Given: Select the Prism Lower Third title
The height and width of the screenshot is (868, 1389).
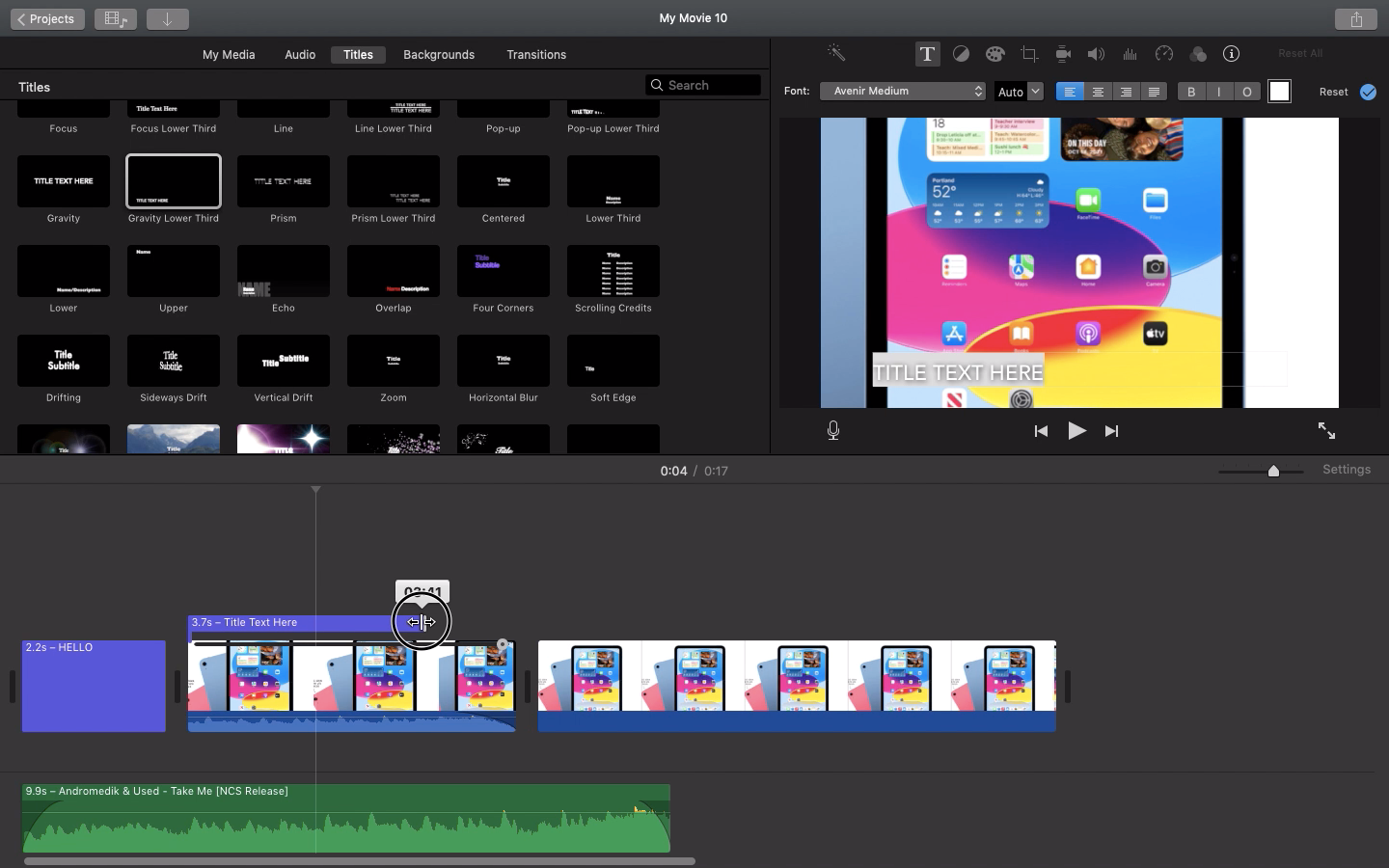Looking at the screenshot, I should 394,180.
